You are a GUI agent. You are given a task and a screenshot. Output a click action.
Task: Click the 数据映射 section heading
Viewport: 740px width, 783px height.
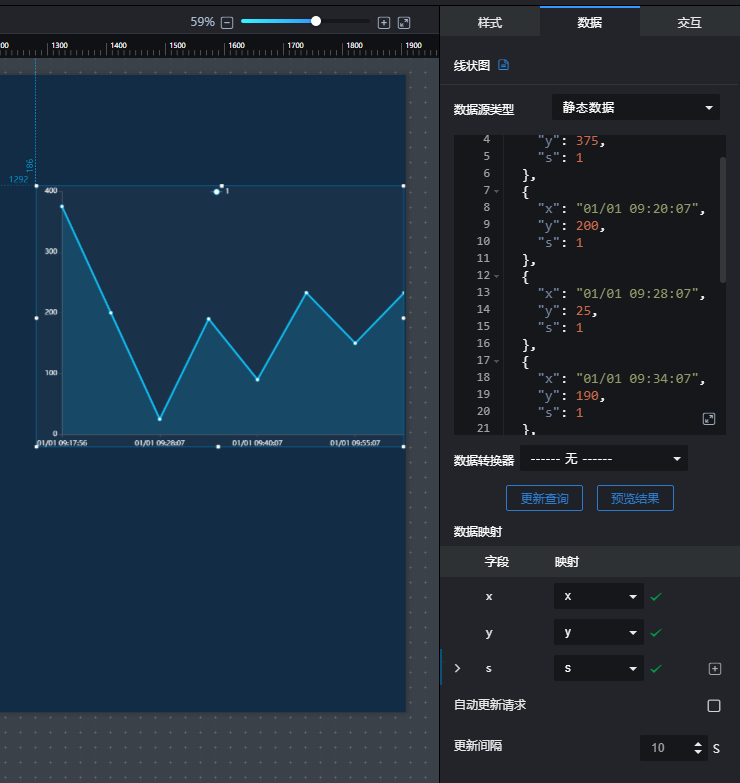tap(477, 532)
